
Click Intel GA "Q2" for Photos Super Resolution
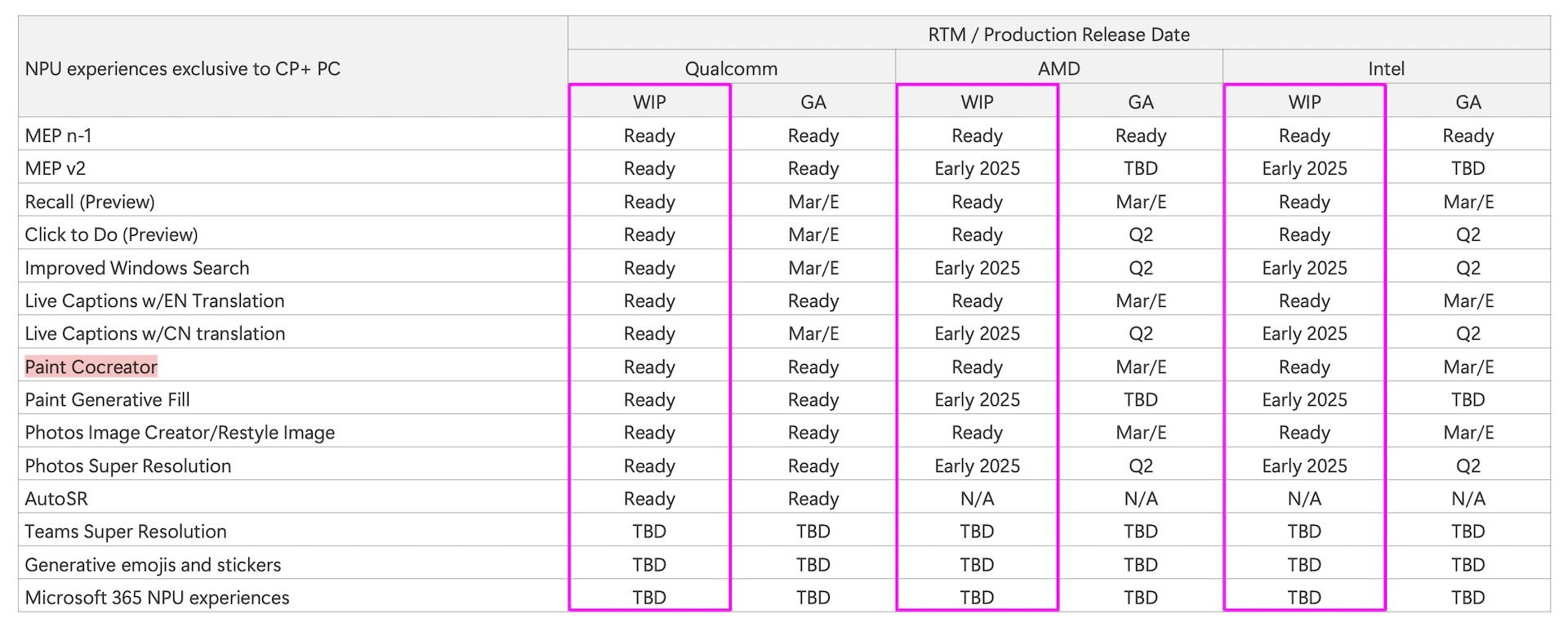pyautogui.click(x=1468, y=465)
